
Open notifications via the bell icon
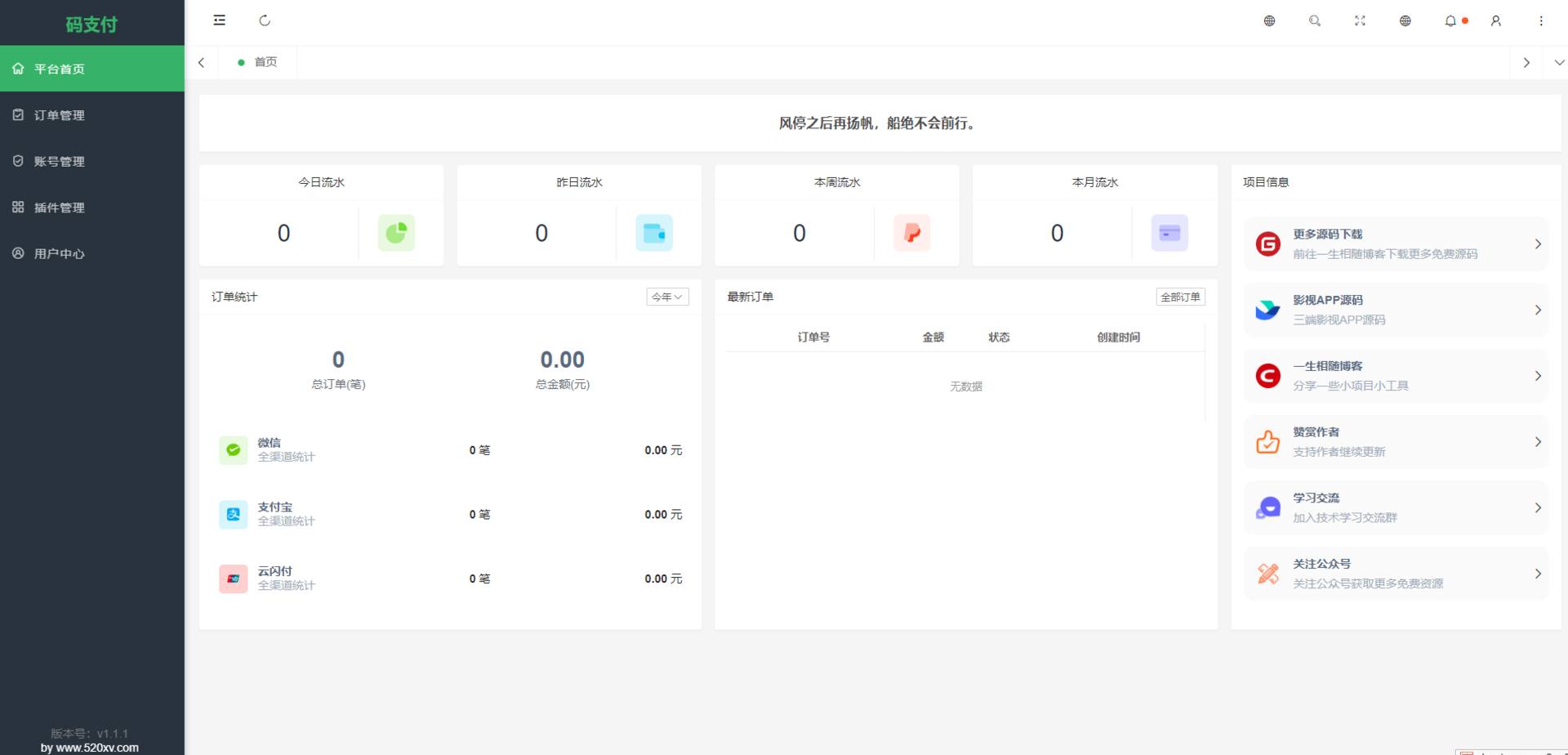[1450, 20]
